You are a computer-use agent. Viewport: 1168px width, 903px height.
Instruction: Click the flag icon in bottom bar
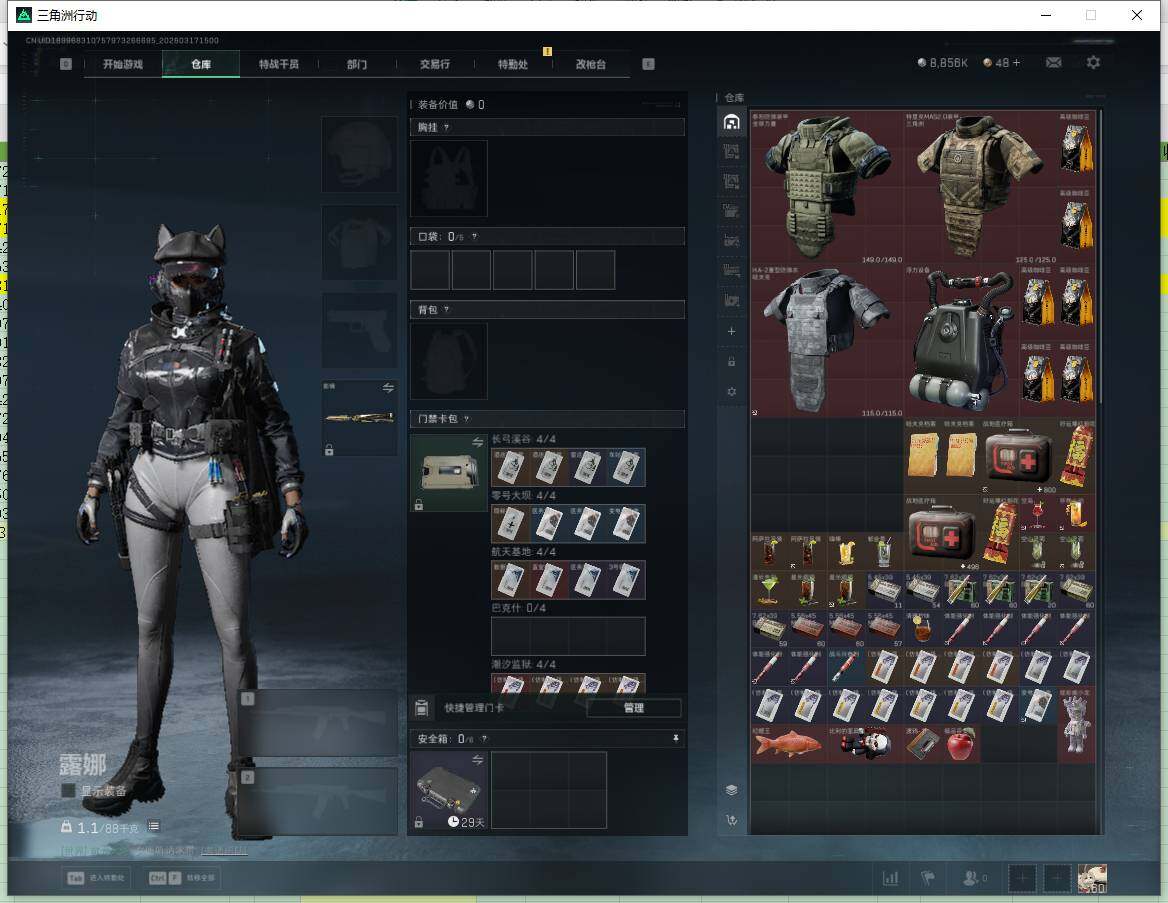click(x=927, y=878)
